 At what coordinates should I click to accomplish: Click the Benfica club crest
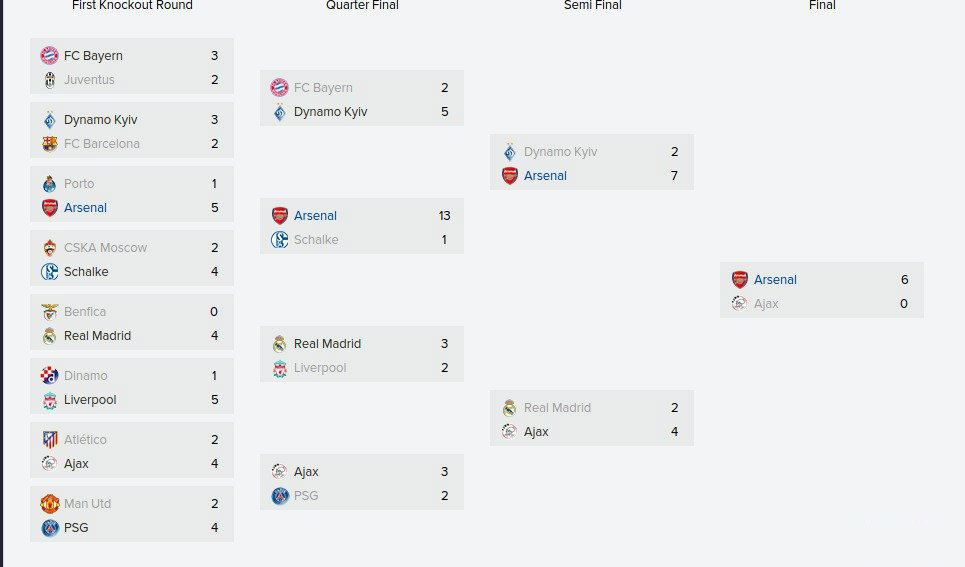(x=50, y=312)
